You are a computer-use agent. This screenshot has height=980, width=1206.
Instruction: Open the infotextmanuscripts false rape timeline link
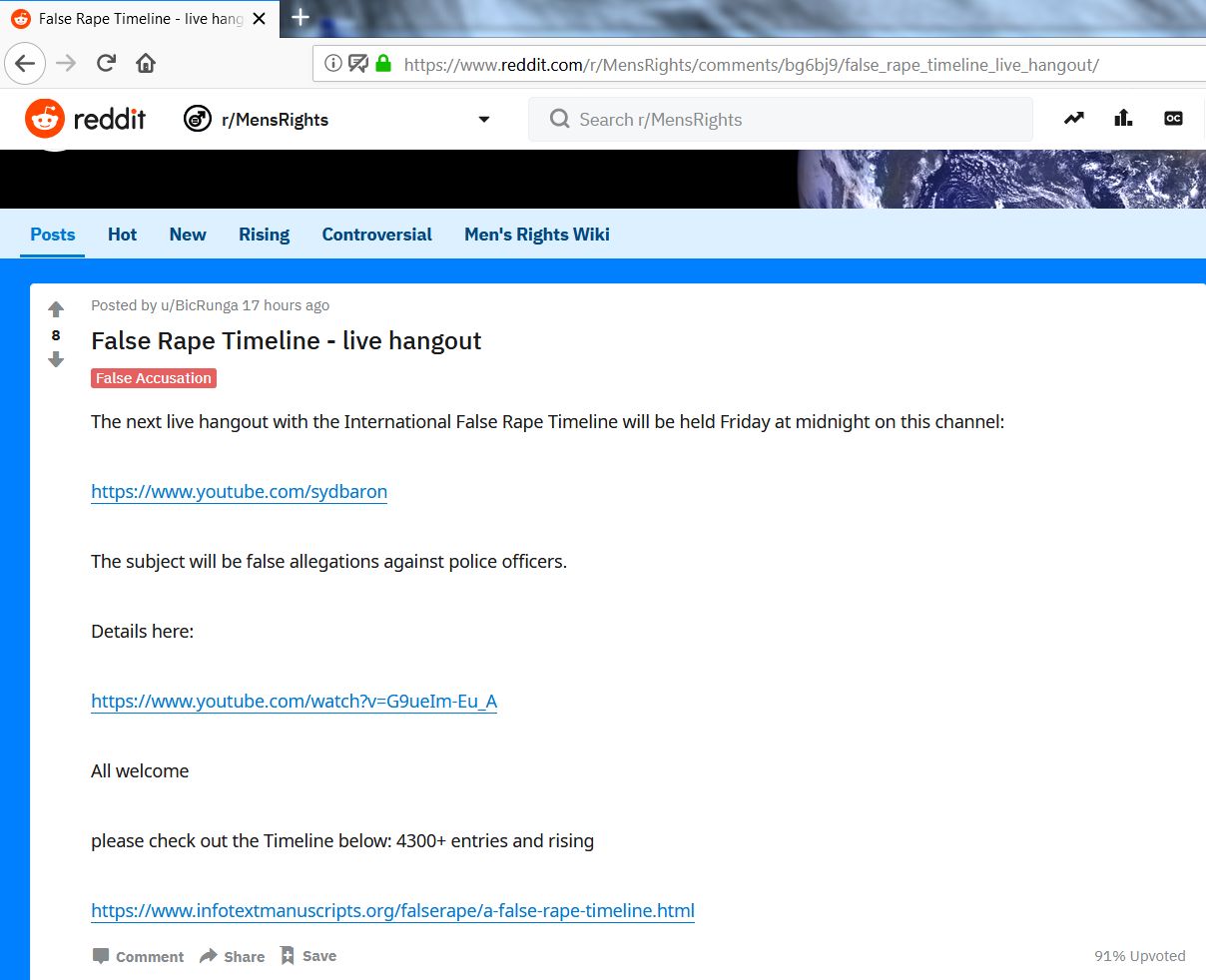(x=392, y=910)
